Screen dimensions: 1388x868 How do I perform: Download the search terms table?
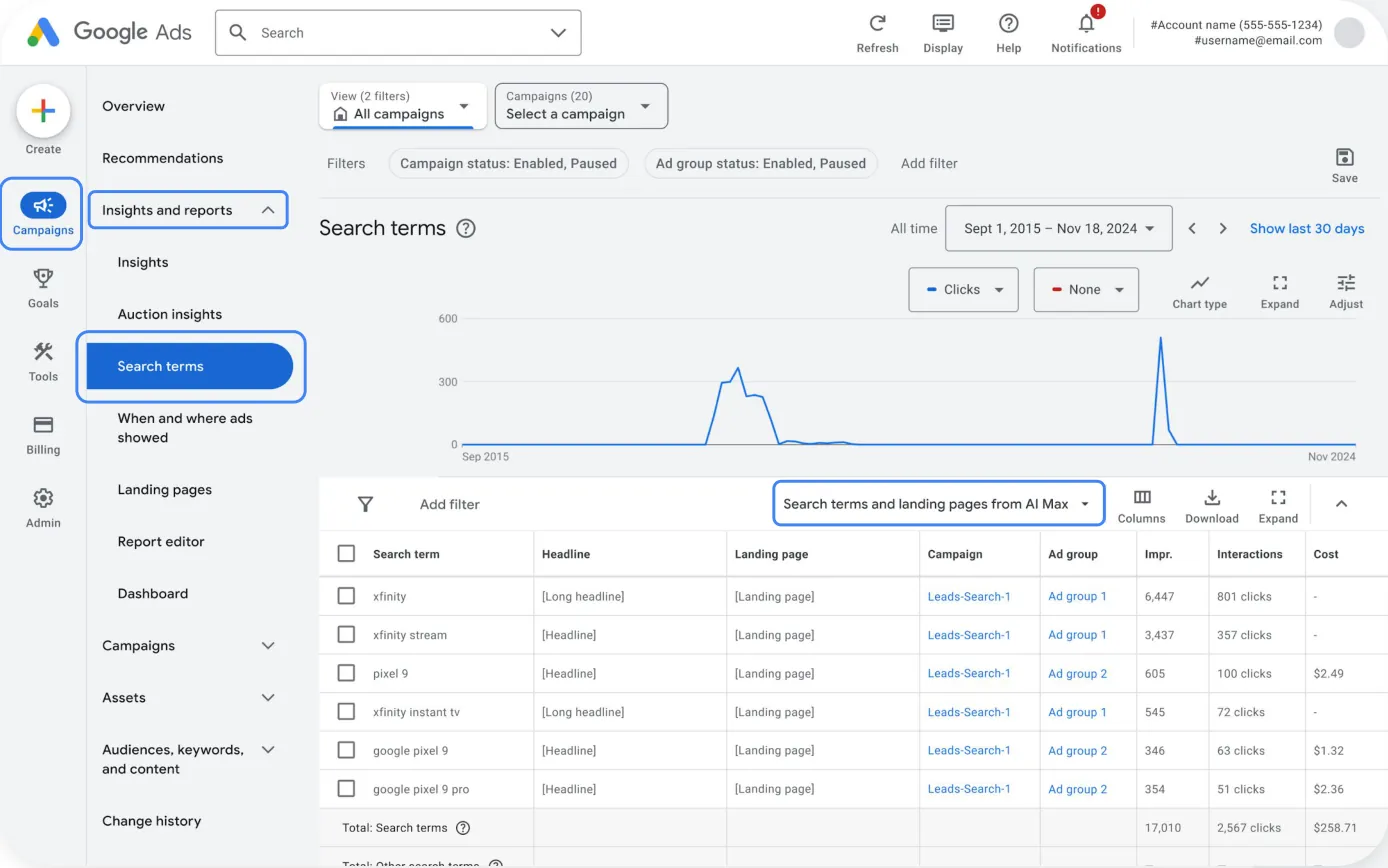[x=1212, y=497]
